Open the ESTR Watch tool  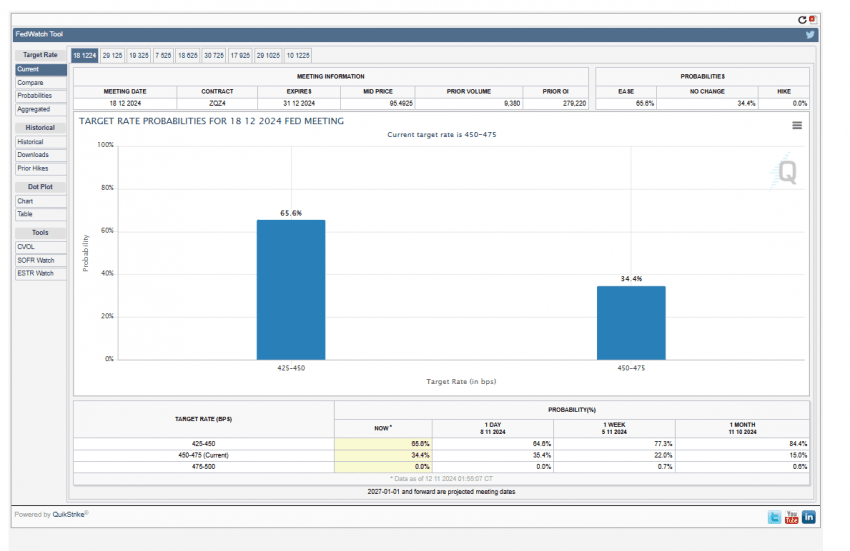pos(41,274)
